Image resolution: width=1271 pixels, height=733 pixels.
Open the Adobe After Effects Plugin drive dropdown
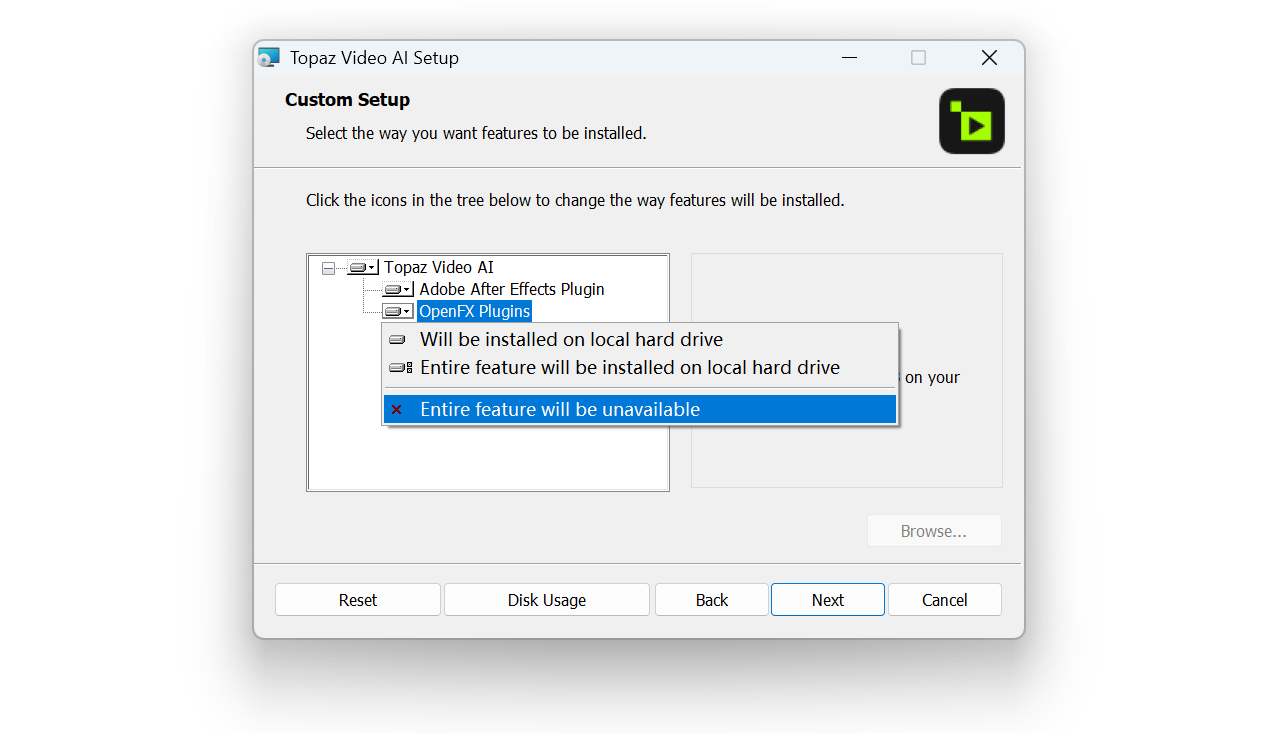pos(397,290)
